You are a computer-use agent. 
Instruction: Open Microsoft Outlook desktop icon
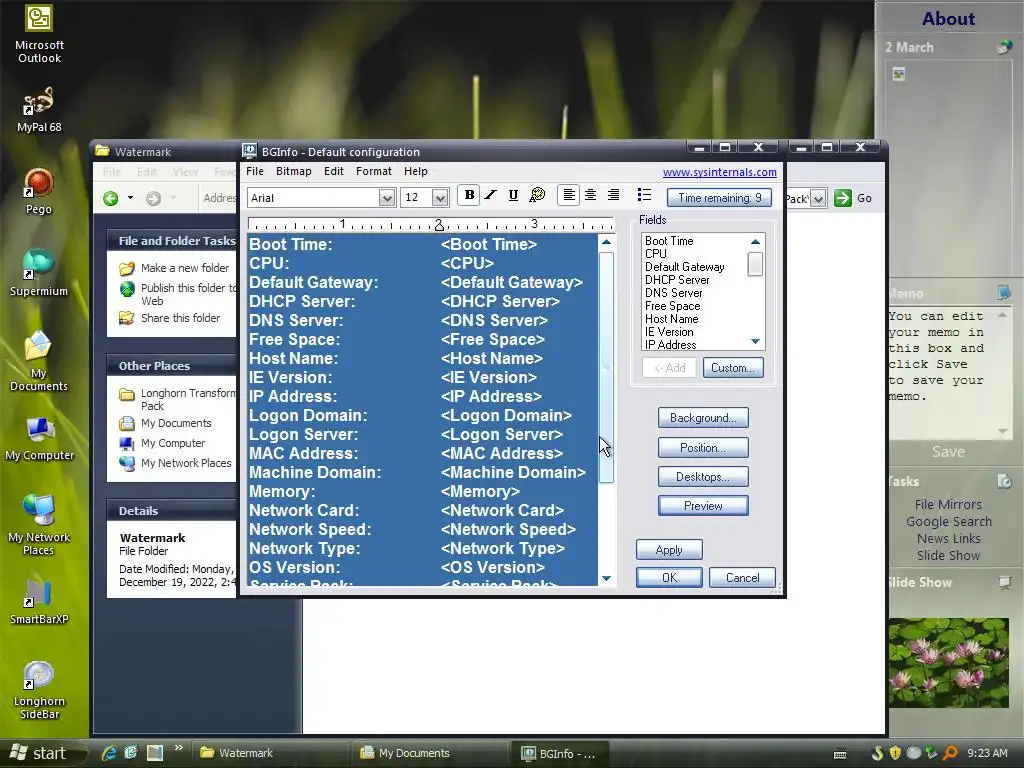pyautogui.click(x=39, y=34)
